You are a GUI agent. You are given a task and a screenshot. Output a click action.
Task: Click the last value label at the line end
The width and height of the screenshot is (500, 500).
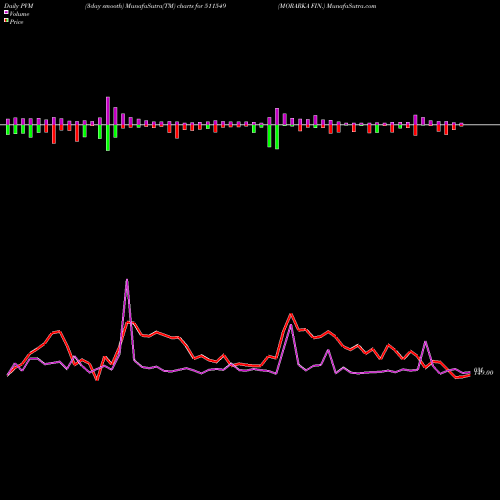(x=483, y=371)
